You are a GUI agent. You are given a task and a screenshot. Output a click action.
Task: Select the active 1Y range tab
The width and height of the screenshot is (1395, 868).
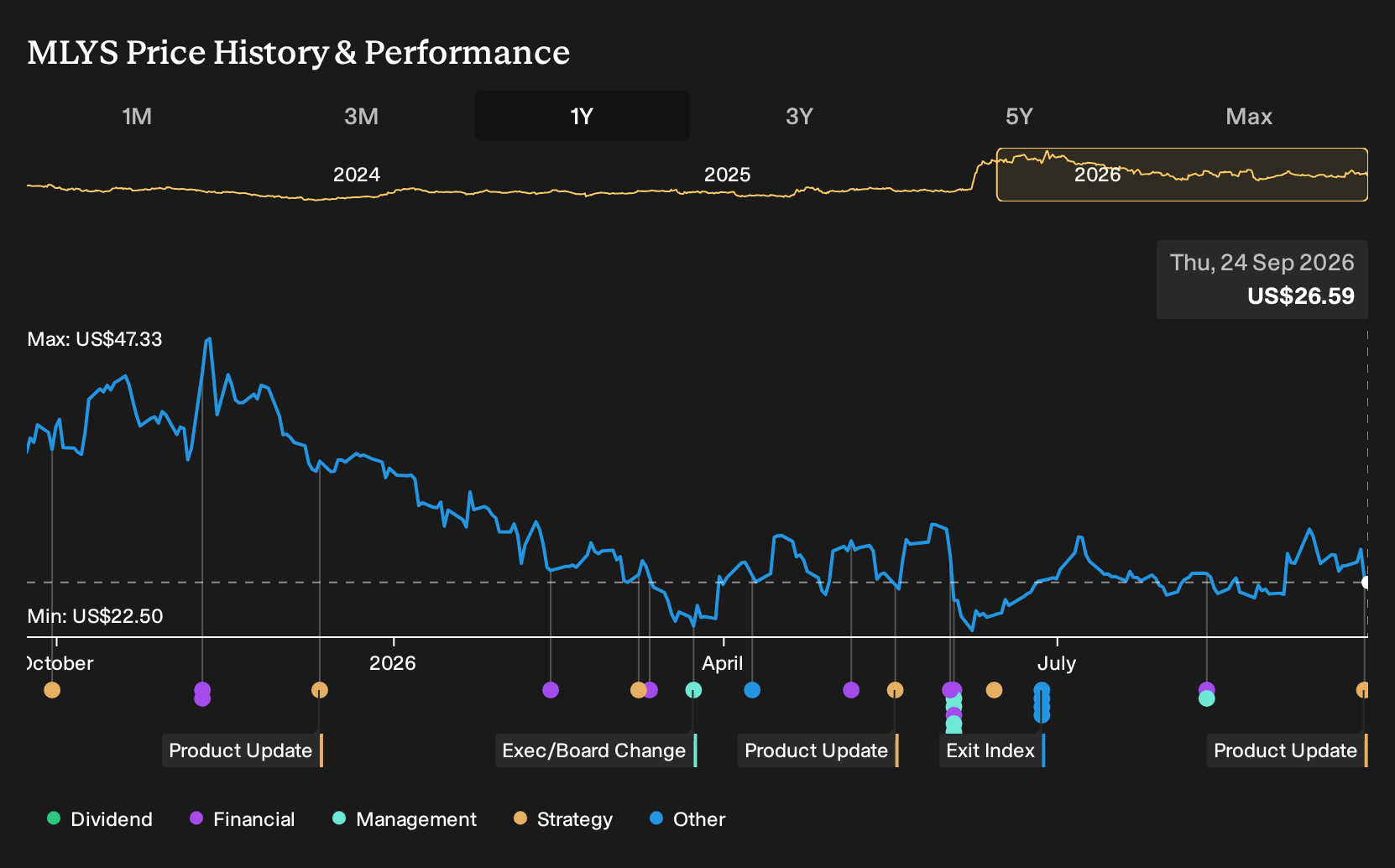pos(583,116)
